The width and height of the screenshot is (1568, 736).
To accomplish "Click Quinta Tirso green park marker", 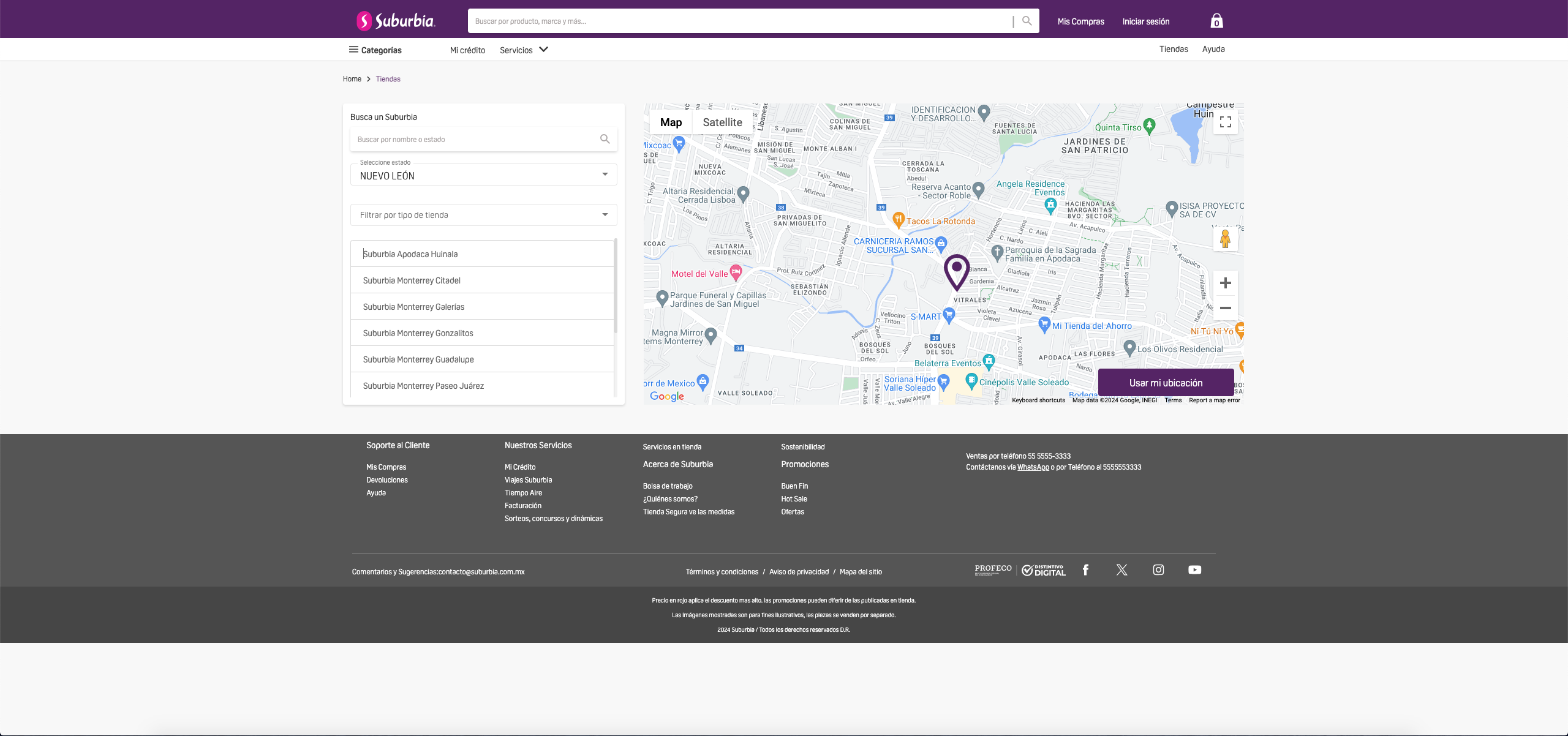I will [x=1149, y=126].
